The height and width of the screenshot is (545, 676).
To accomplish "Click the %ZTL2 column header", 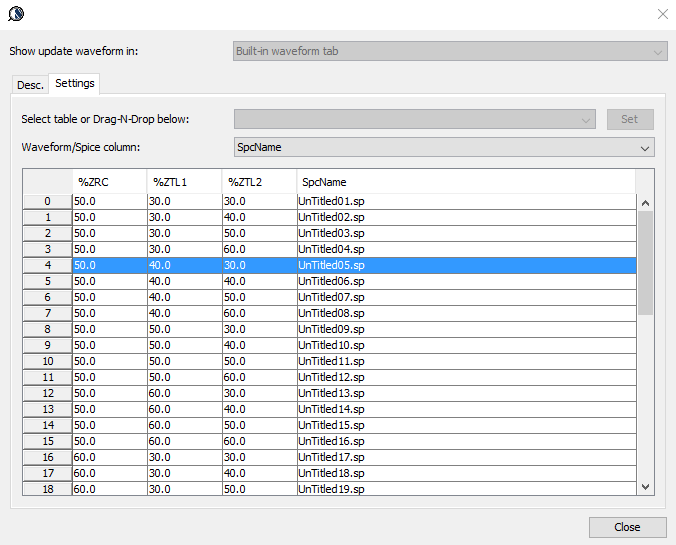I will tap(259, 182).
